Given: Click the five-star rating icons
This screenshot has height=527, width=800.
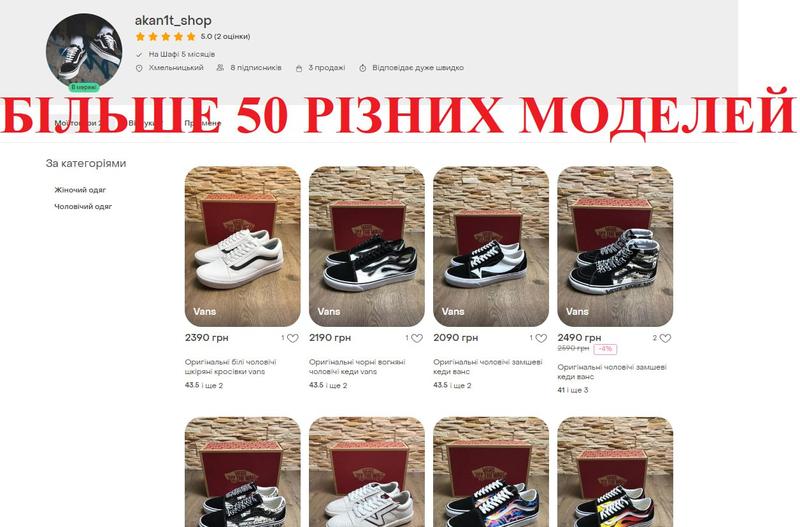Looking at the screenshot, I should point(166,37).
